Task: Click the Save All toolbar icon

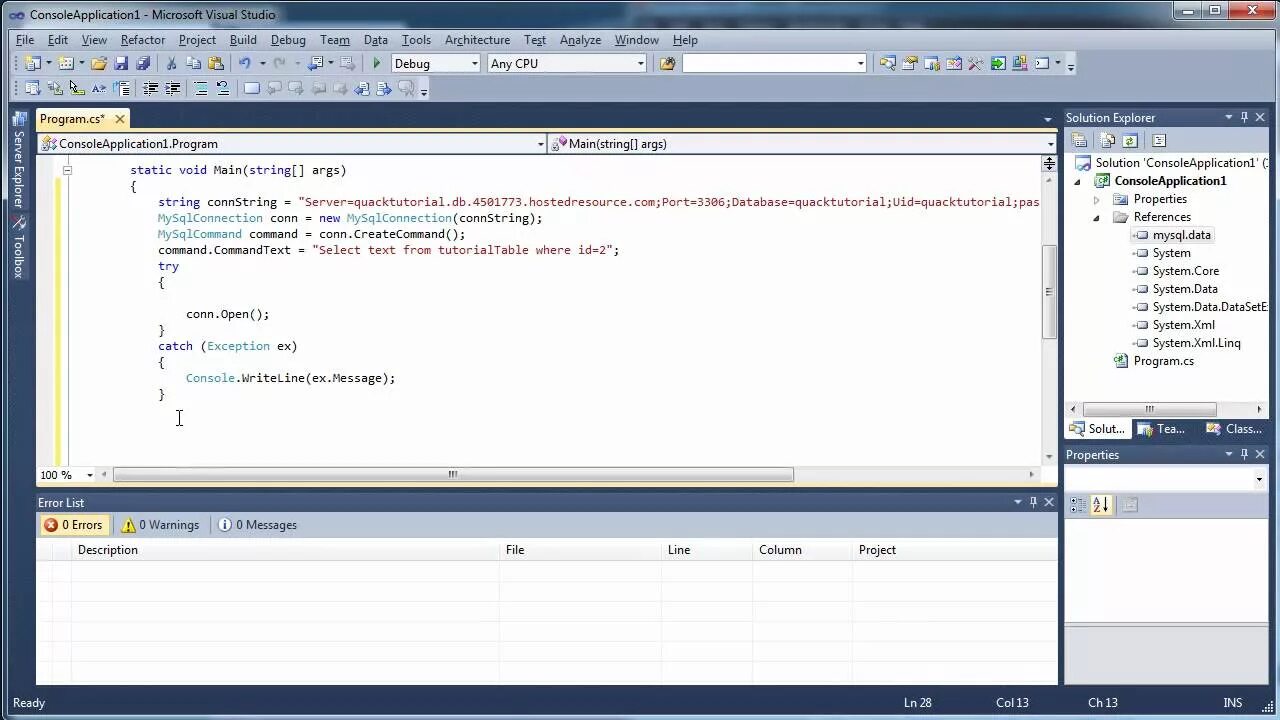Action: tap(141, 63)
